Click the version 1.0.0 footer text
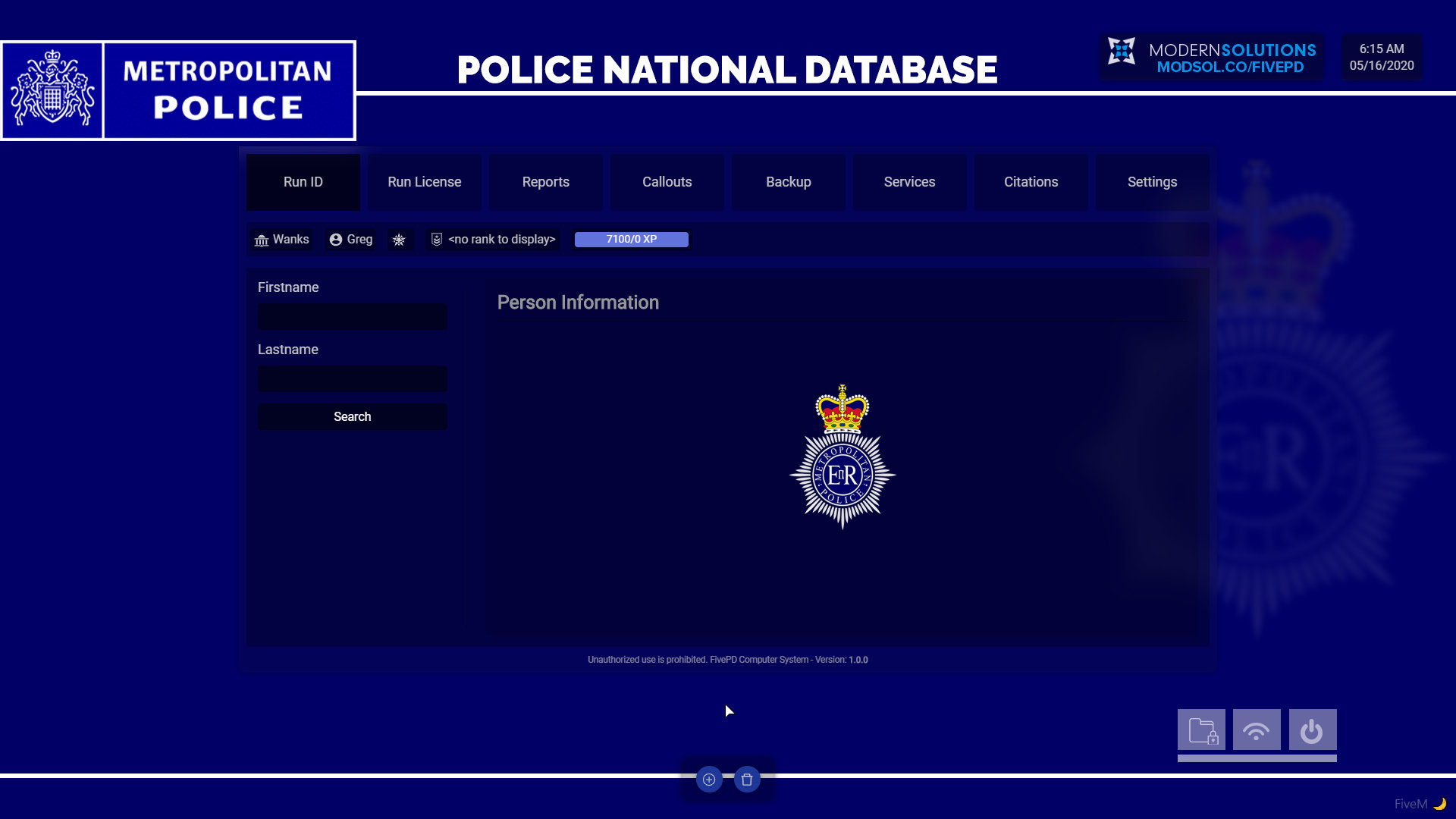The height and width of the screenshot is (819, 1456). [x=858, y=660]
